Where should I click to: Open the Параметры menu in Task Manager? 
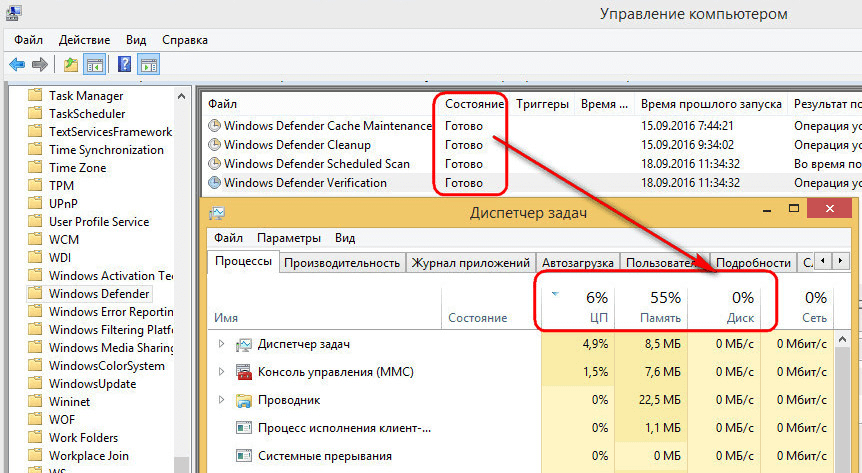(x=289, y=238)
